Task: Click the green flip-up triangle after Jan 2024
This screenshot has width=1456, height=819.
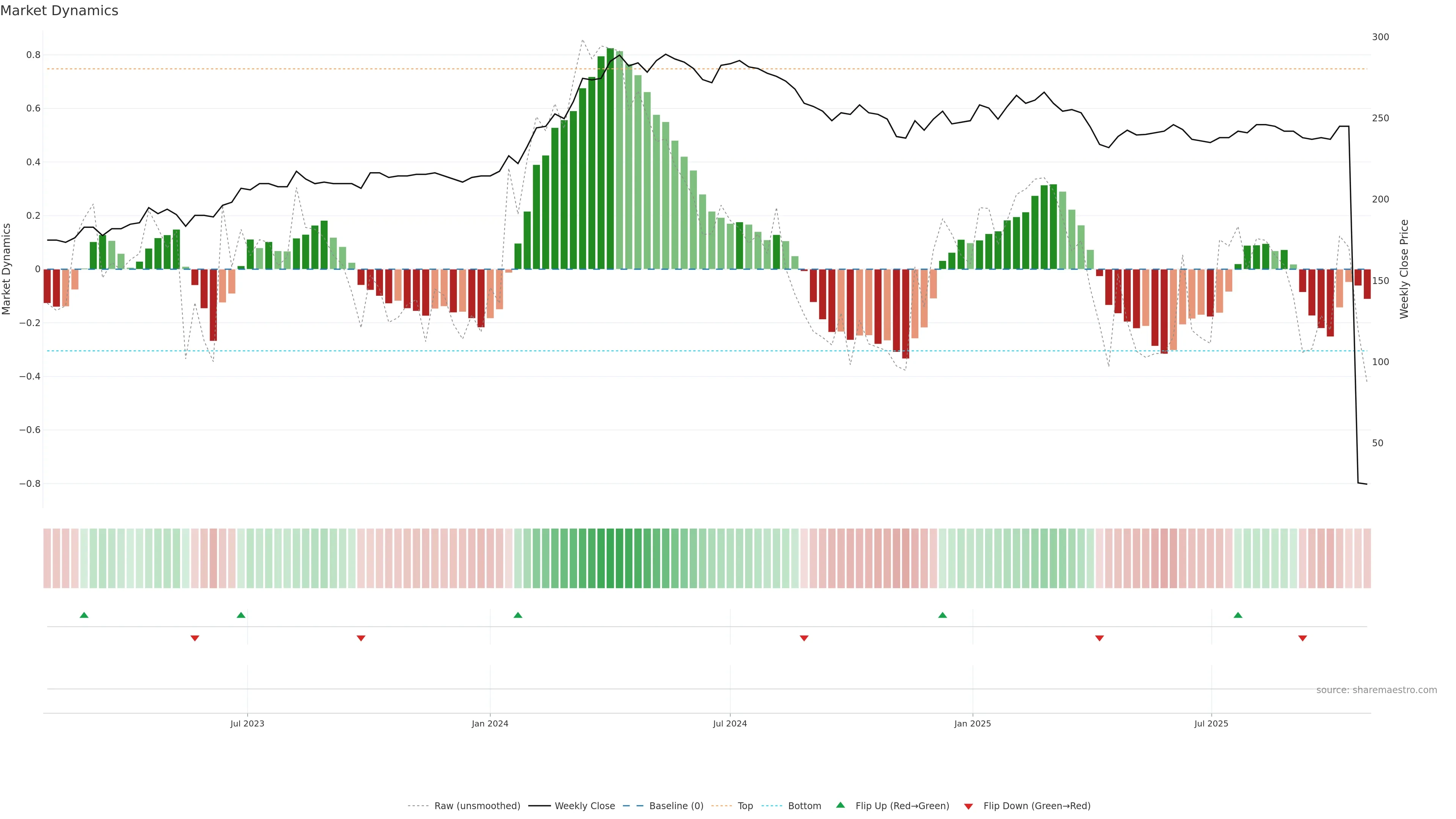Action: 518,615
